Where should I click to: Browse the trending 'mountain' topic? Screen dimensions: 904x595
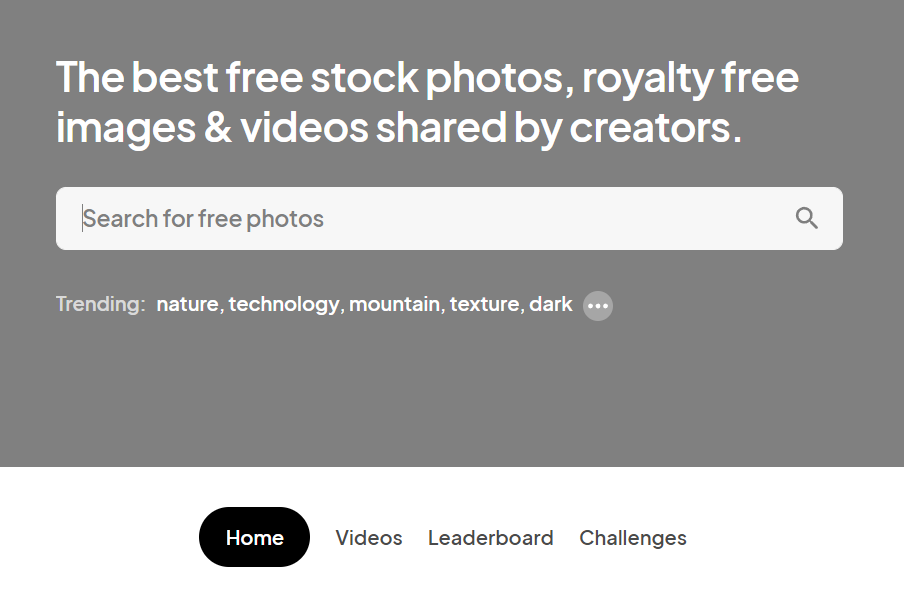click(x=394, y=304)
